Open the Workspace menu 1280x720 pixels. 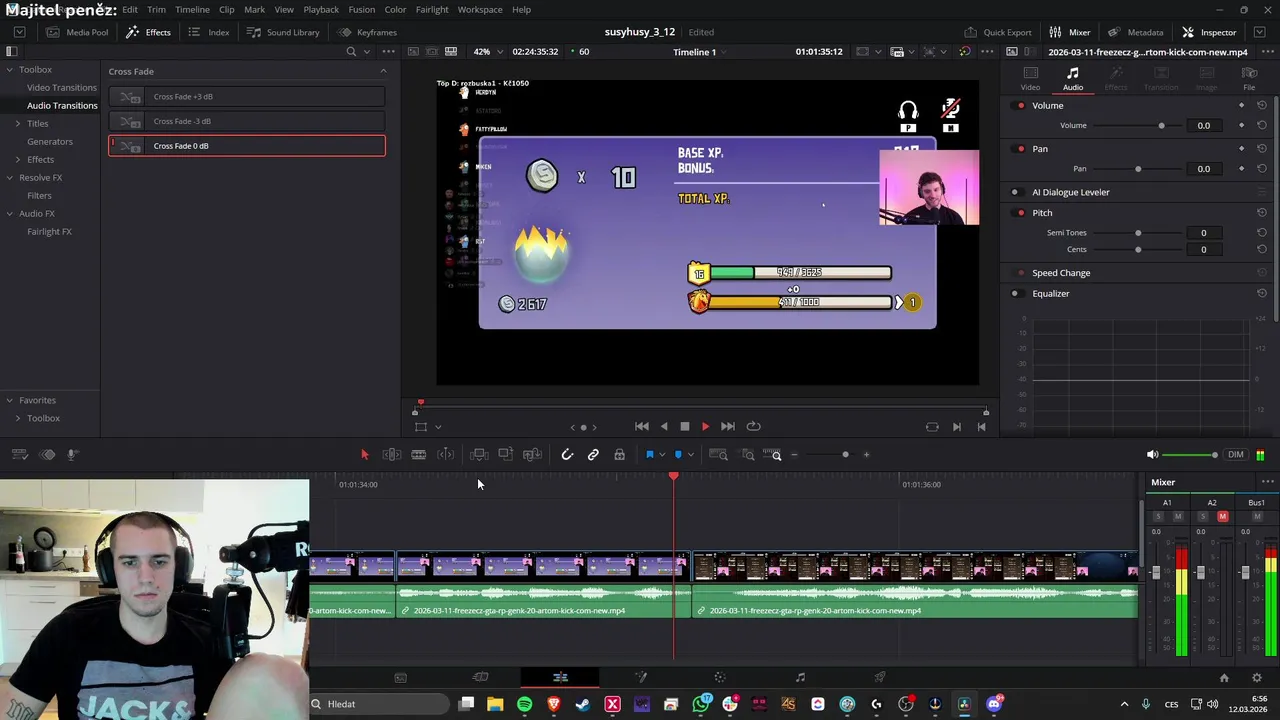pos(480,10)
